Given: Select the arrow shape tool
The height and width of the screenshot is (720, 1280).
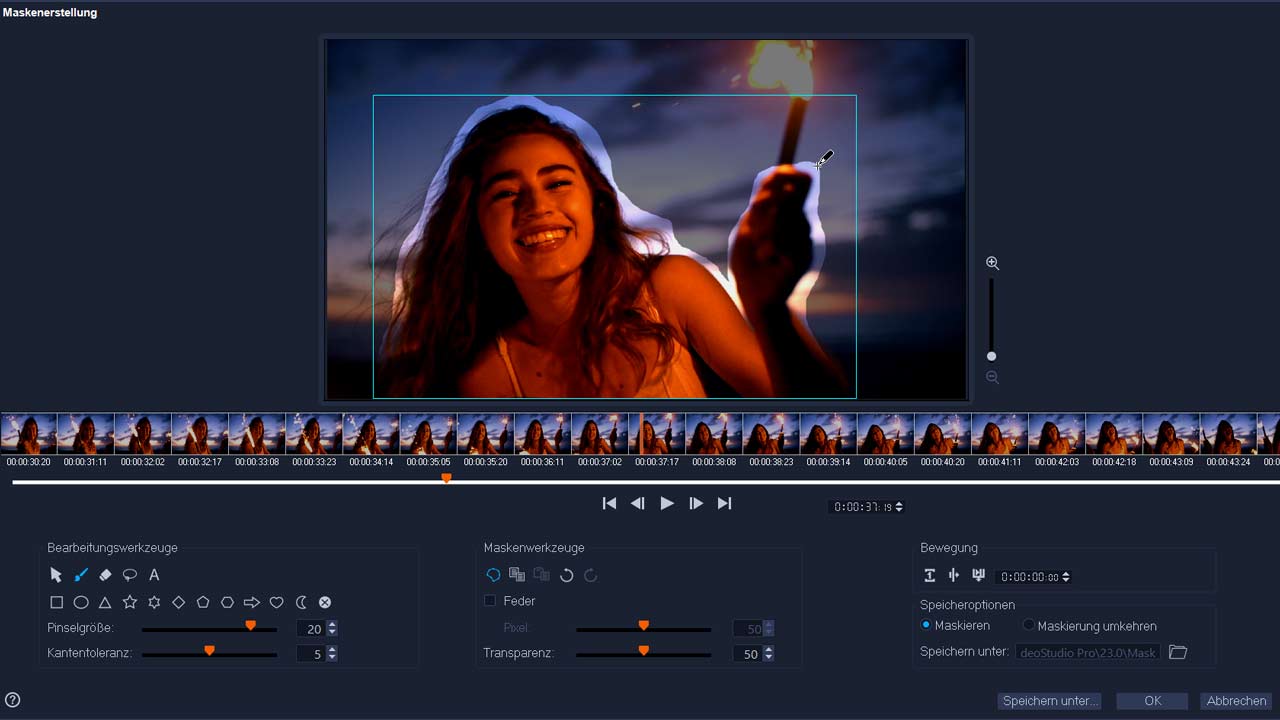Looking at the screenshot, I should pos(252,602).
